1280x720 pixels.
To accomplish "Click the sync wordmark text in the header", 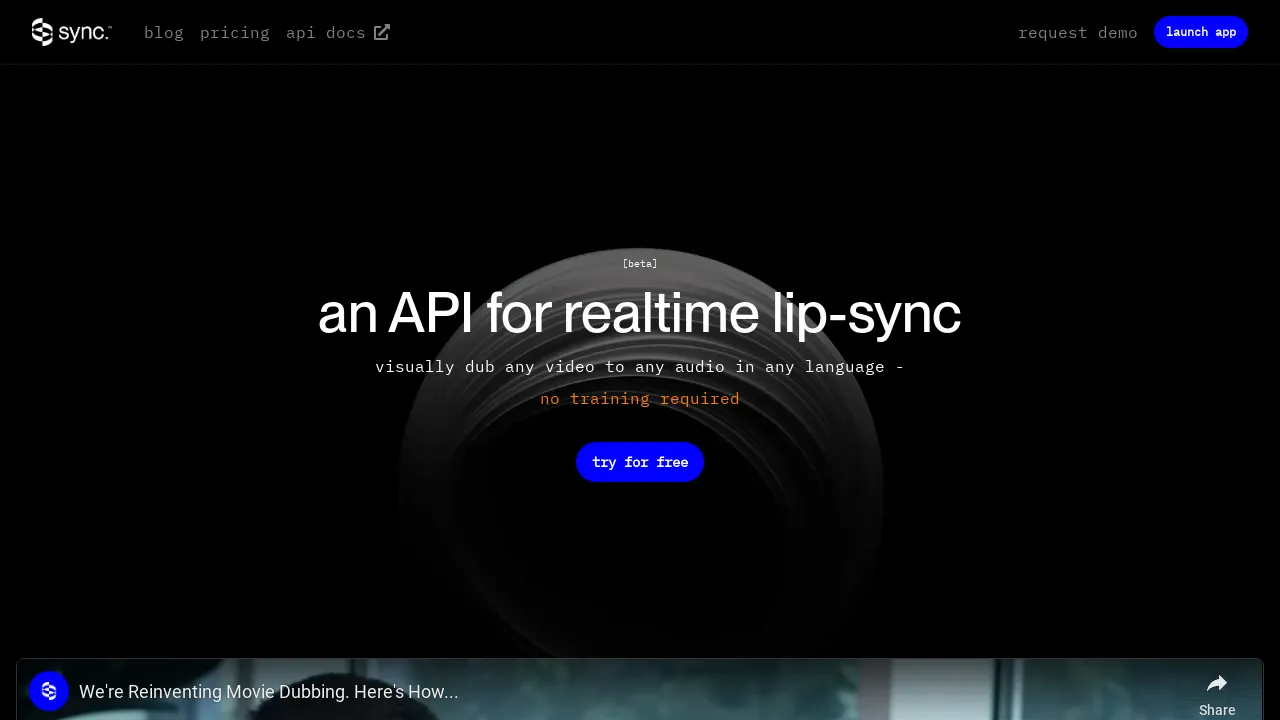I will click(x=85, y=32).
